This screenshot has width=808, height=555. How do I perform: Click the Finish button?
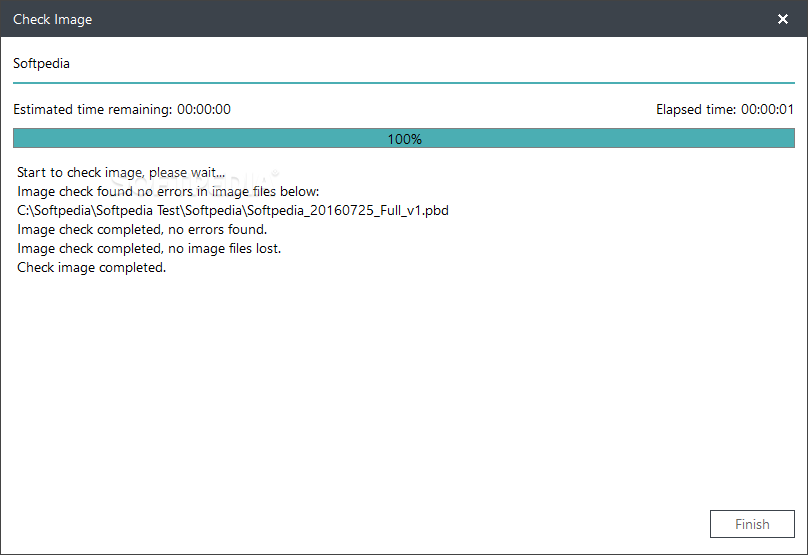(x=752, y=524)
